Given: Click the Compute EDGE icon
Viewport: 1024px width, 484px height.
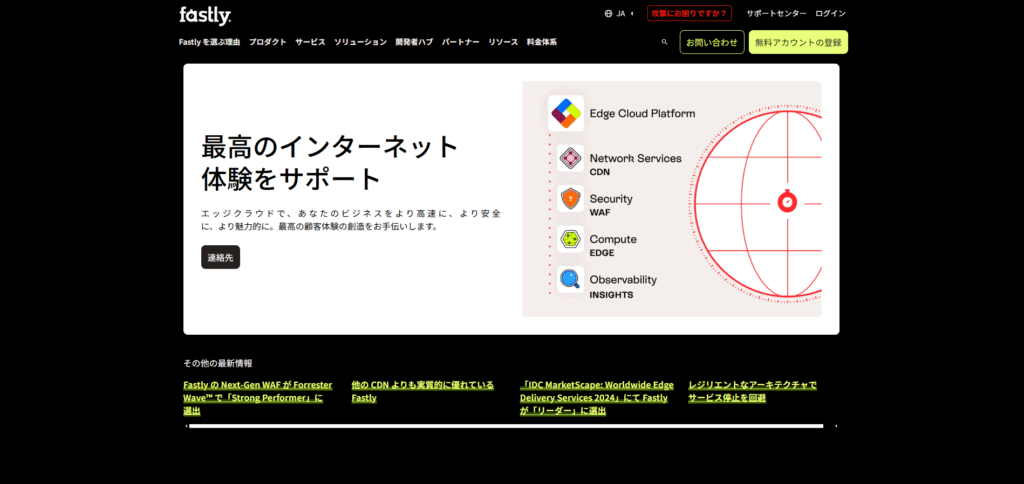Looking at the screenshot, I should point(570,239).
